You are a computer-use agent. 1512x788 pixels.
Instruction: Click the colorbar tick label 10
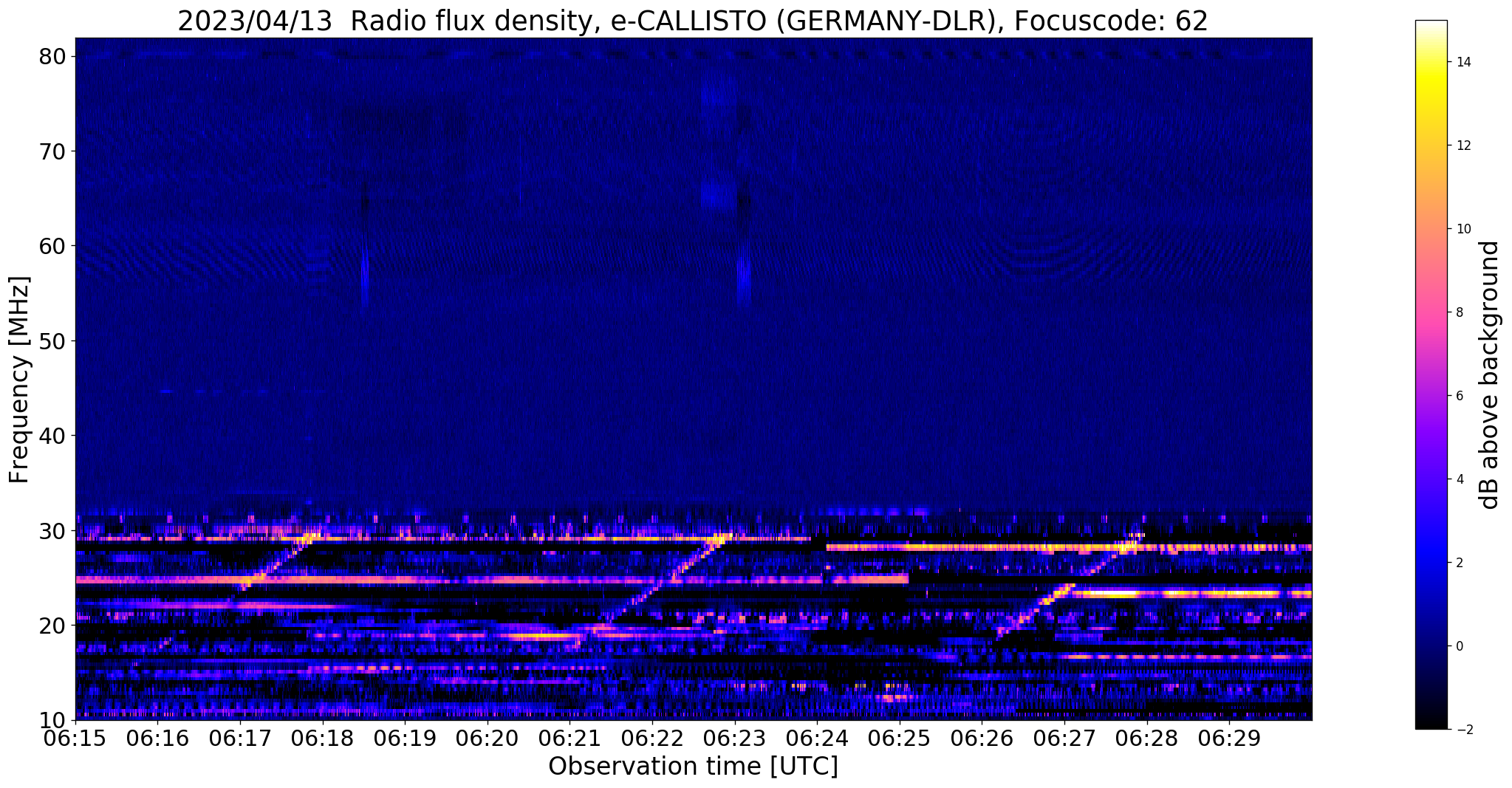[x=1463, y=229]
